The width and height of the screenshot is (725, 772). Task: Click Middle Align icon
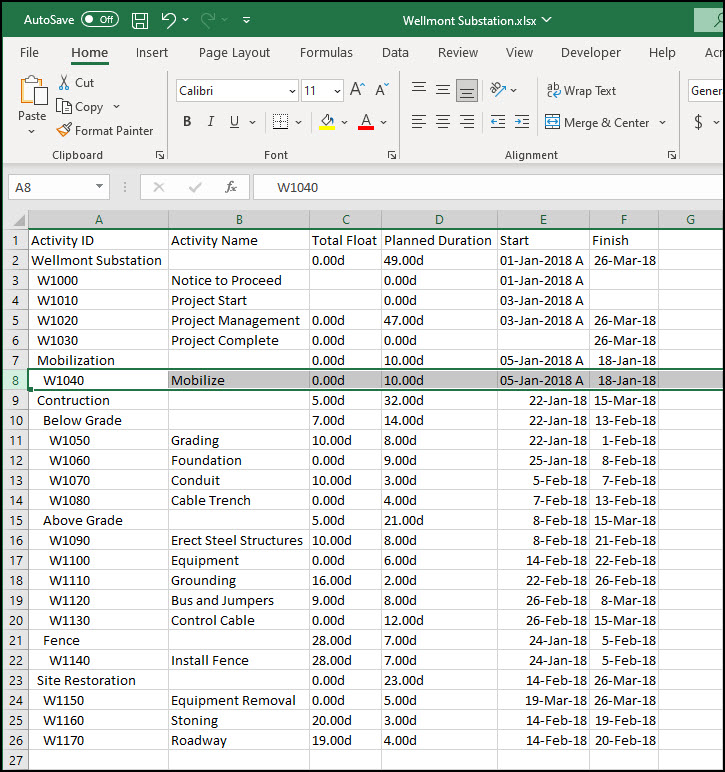[x=443, y=90]
